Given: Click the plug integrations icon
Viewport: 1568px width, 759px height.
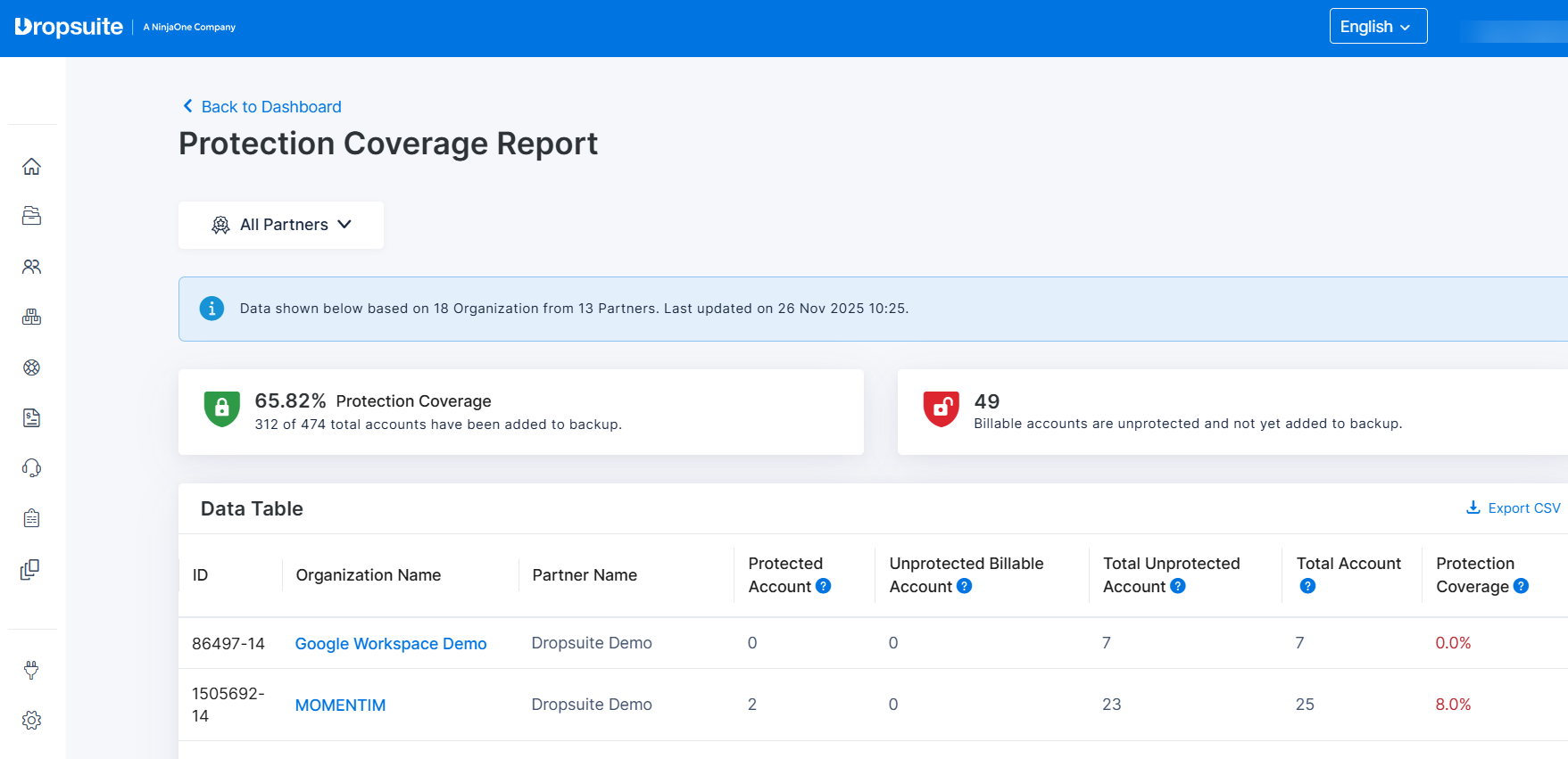Looking at the screenshot, I should pos(31,670).
